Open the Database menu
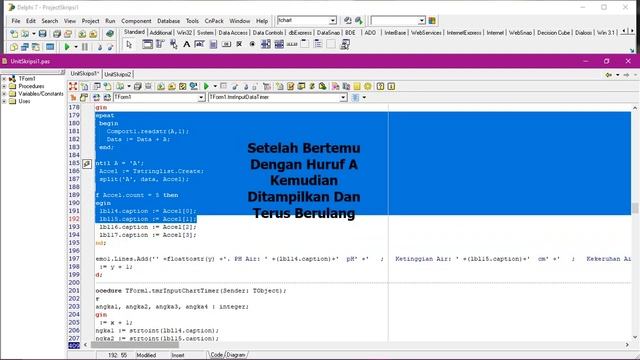The height and width of the screenshot is (360, 640). (169, 21)
